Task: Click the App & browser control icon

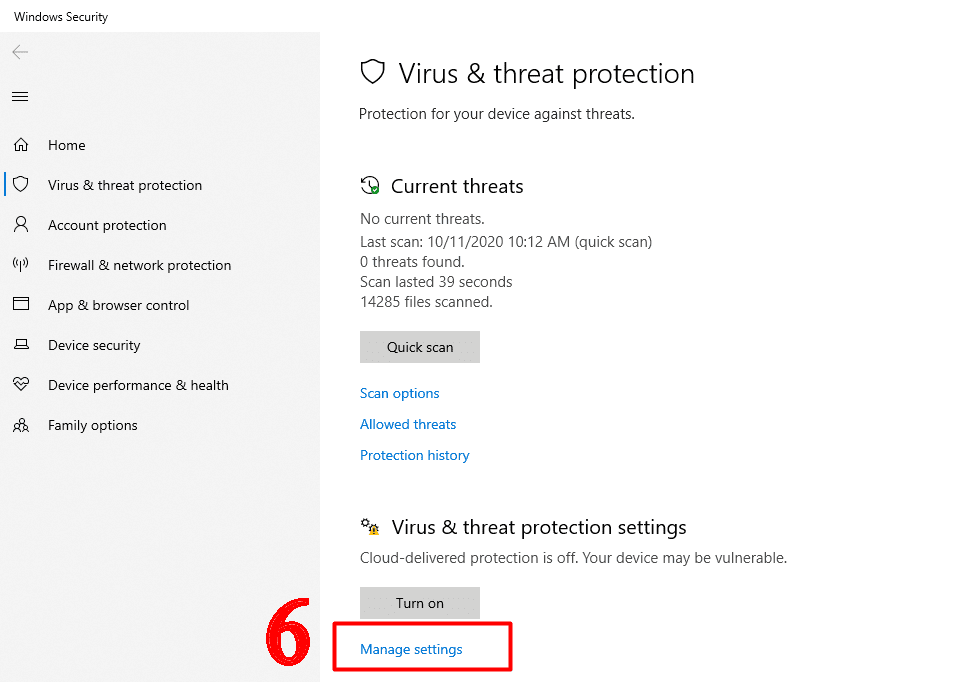Action: coord(21,305)
